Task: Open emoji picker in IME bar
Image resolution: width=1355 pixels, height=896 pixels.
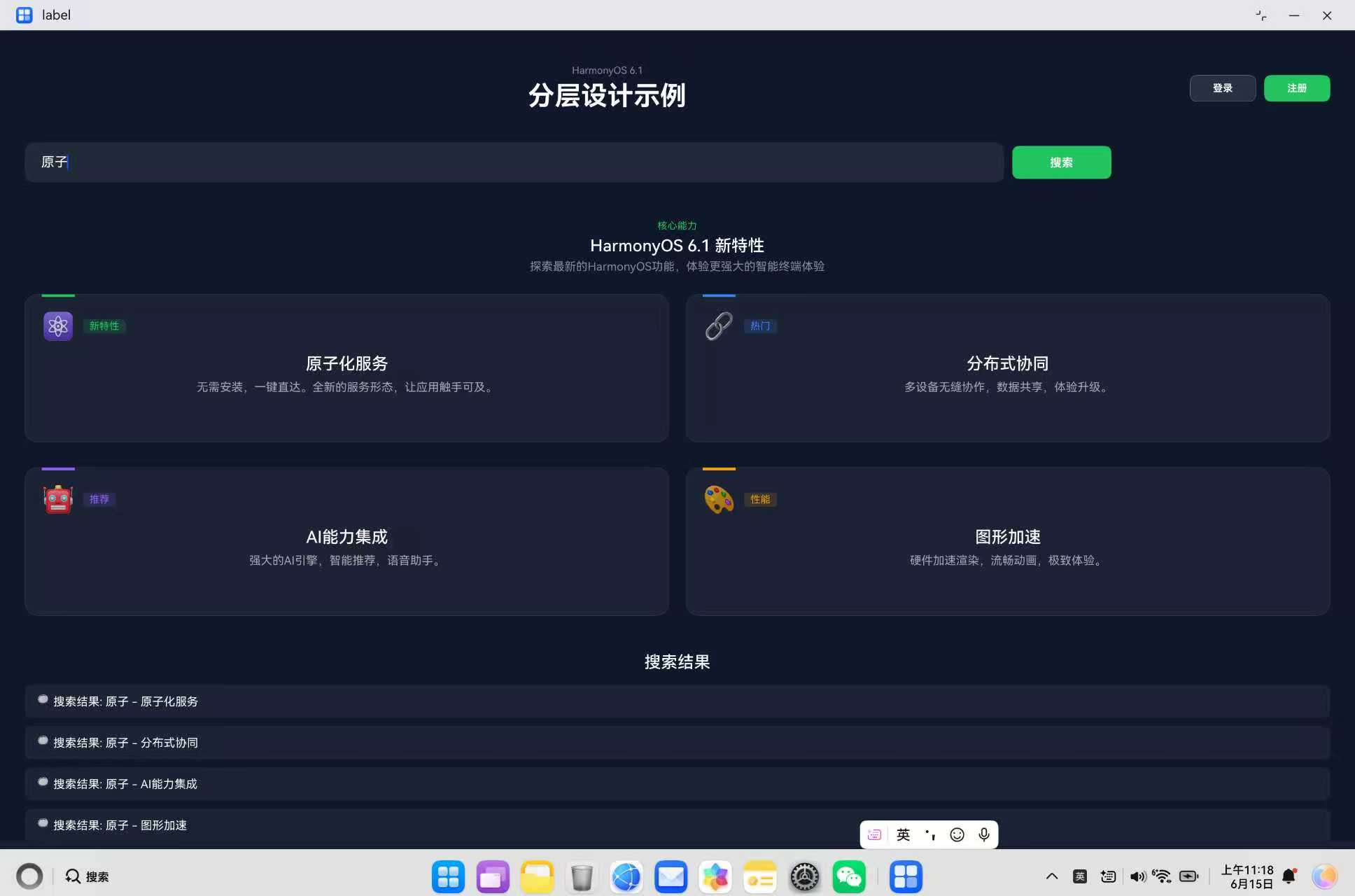Action: [957, 834]
